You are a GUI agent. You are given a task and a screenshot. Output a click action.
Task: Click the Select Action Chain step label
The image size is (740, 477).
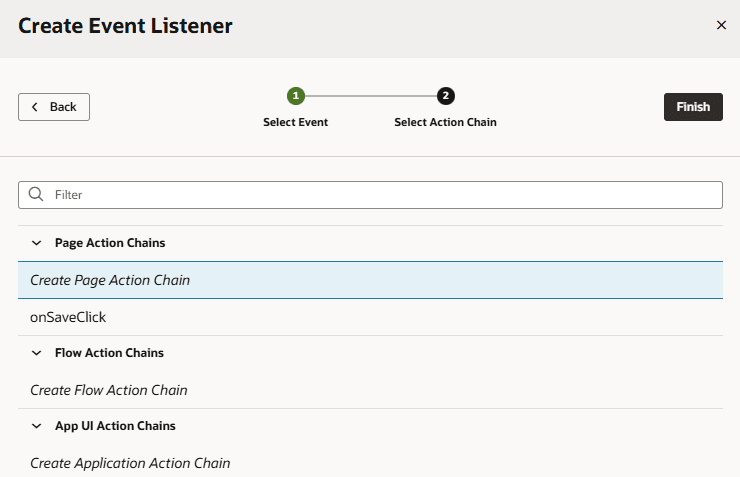tap(445, 122)
